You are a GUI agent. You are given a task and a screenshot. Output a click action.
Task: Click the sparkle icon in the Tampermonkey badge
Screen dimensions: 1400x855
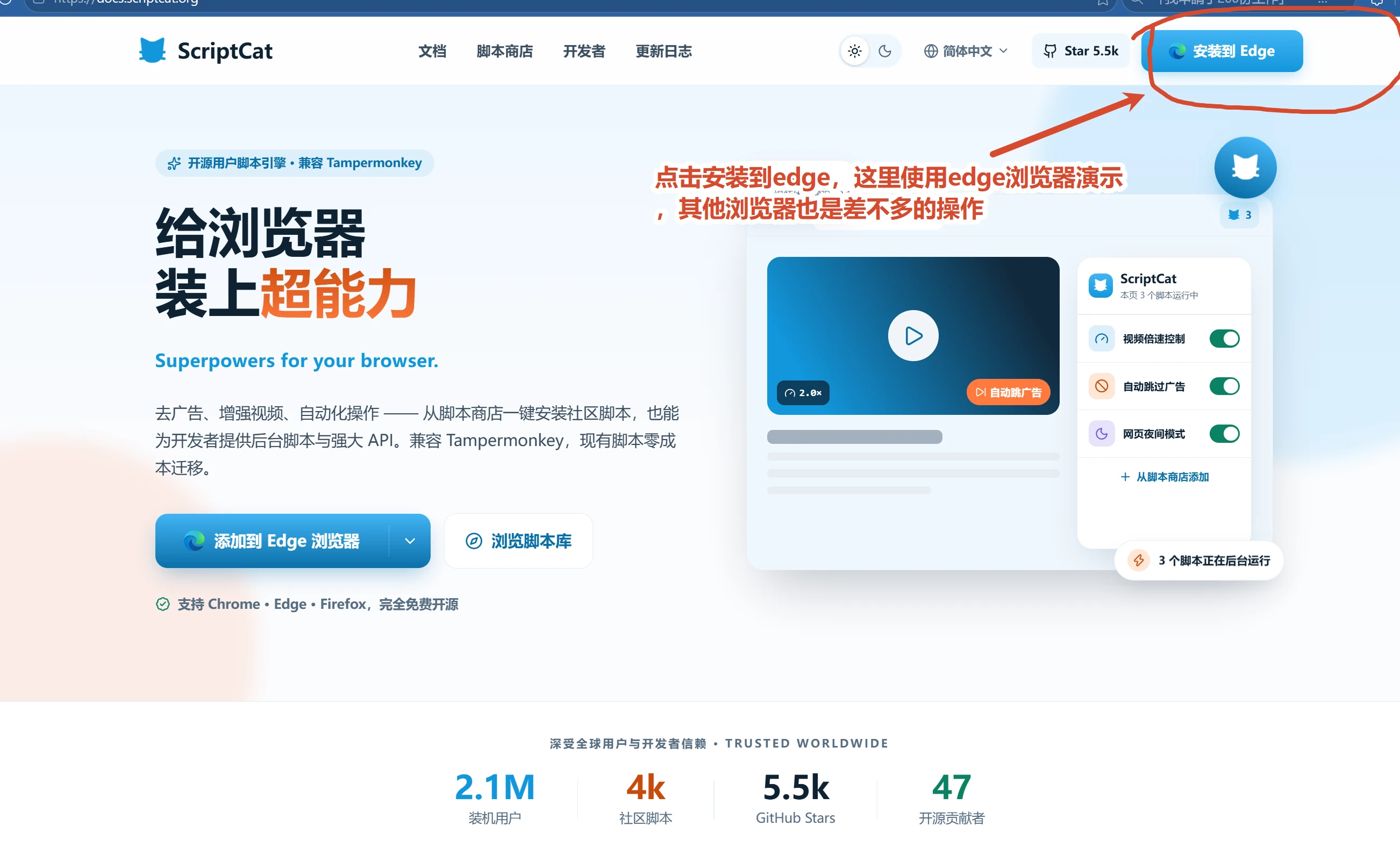(174, 163)
